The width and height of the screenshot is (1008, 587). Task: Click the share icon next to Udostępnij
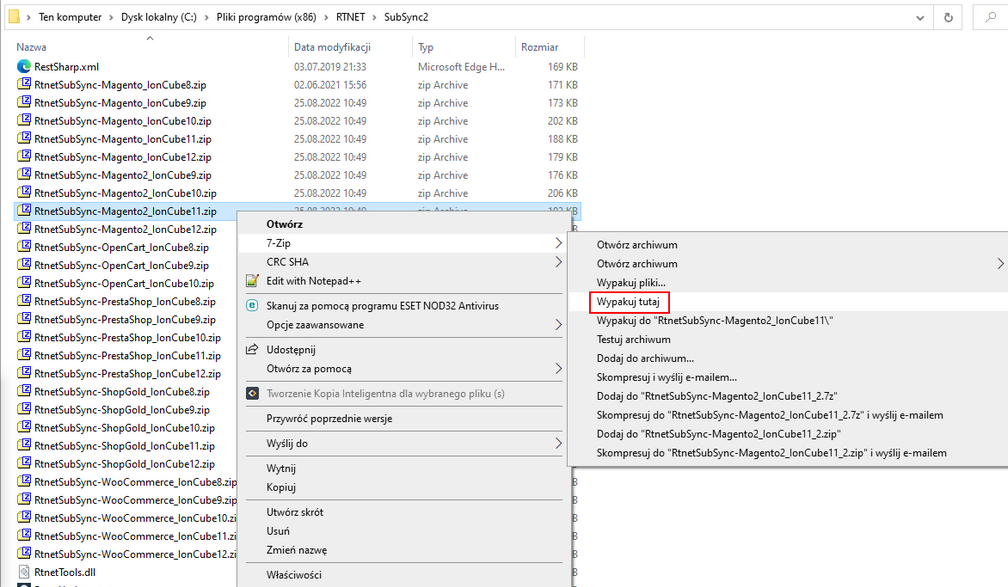pos(253,350)
